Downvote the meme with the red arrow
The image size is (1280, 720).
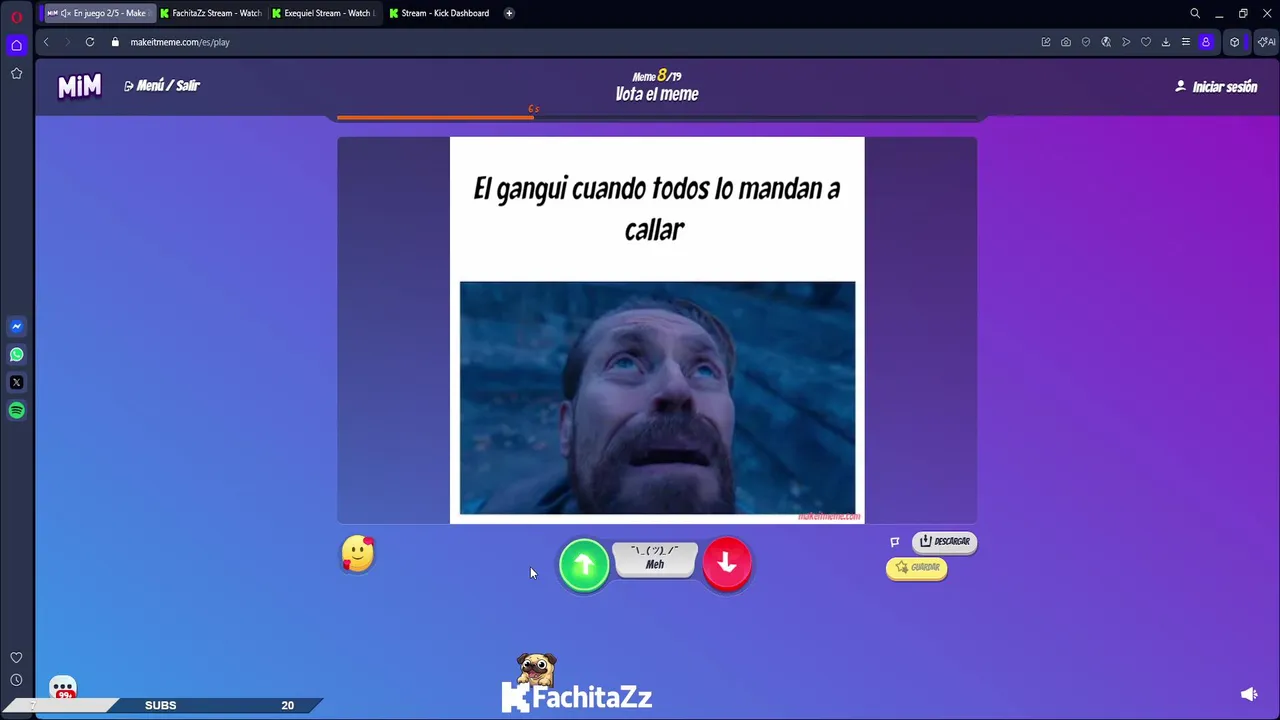[x=727, y=564]
